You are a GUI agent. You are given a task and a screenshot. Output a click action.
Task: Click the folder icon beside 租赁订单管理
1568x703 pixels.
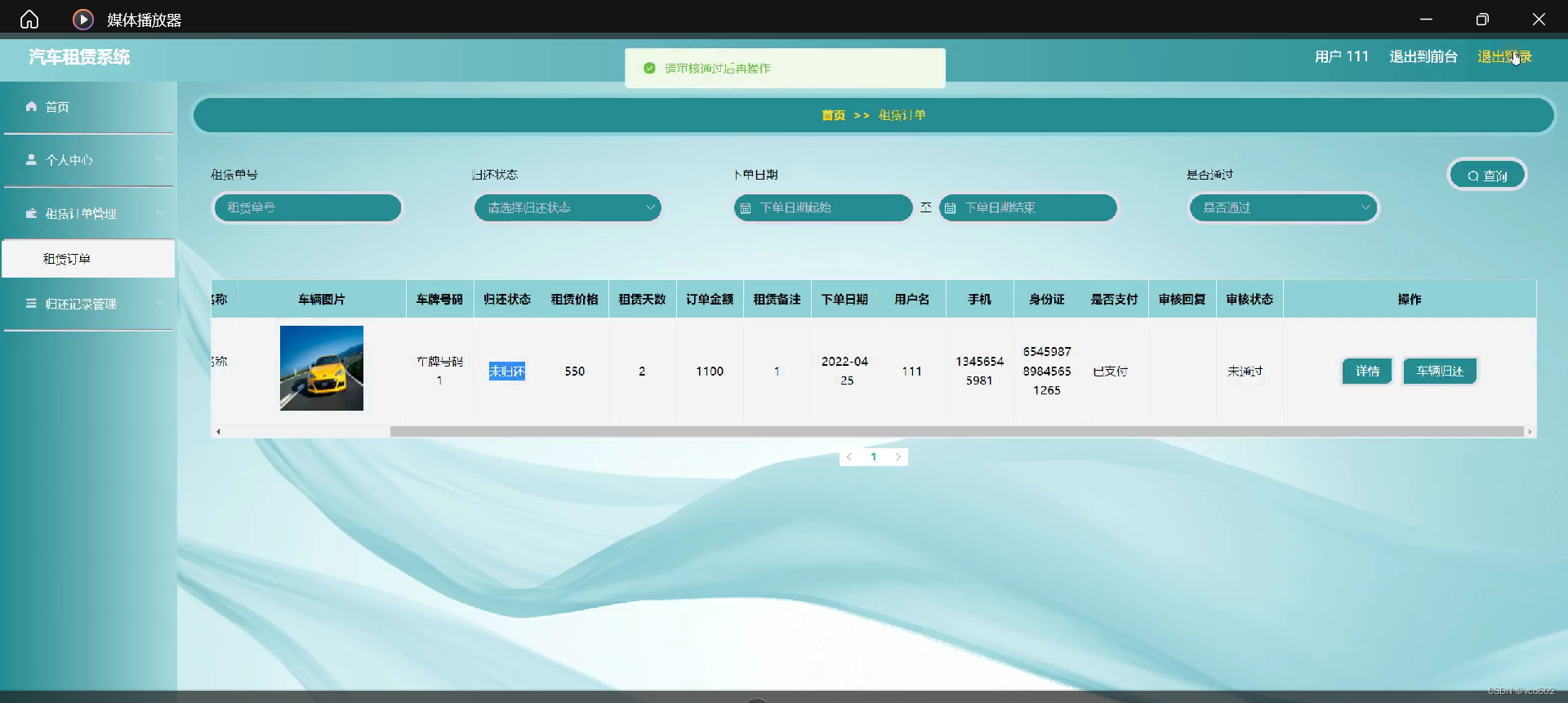click(31, 213)
